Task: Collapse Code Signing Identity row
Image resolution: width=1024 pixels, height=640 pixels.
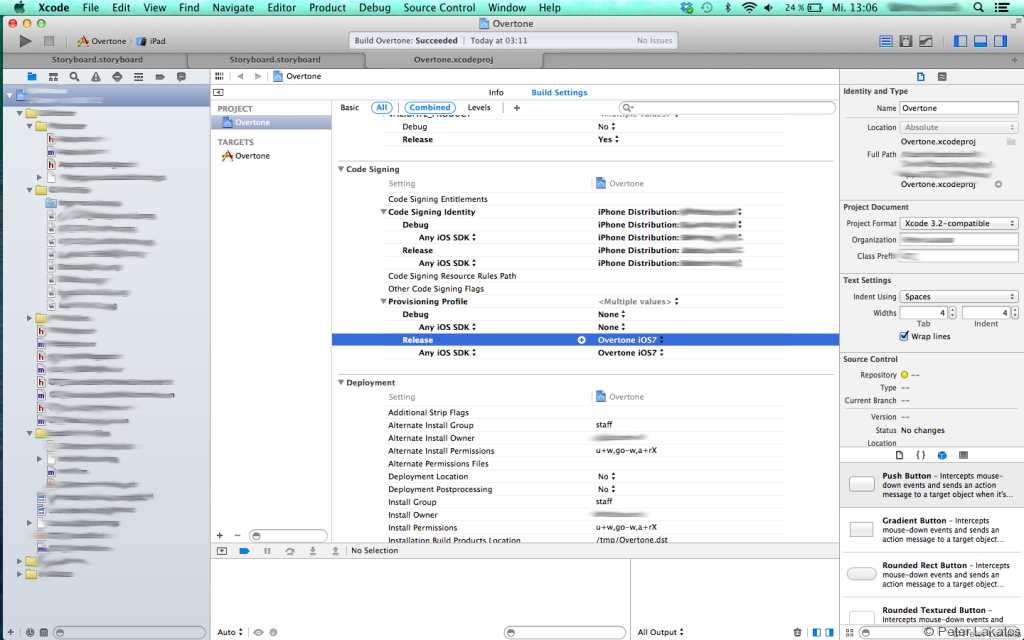Action: click(x=383, y=212)
